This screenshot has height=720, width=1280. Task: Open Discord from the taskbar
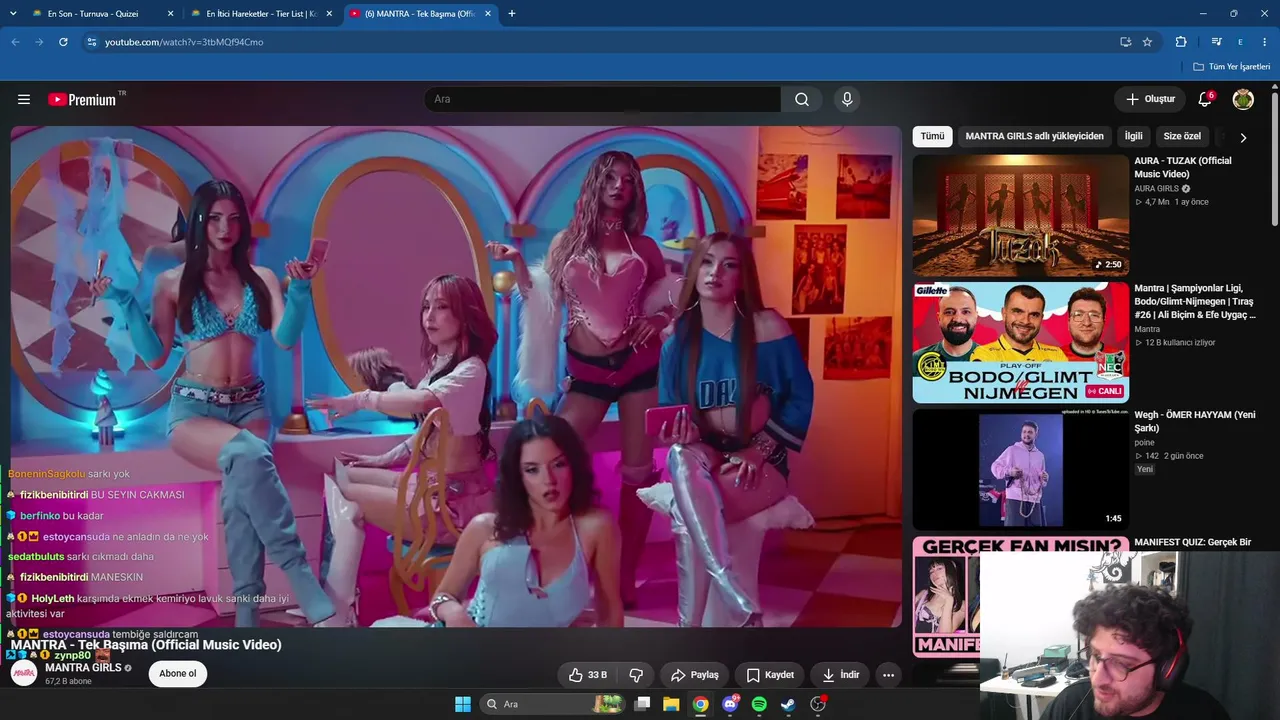click(x=730, y=704)
